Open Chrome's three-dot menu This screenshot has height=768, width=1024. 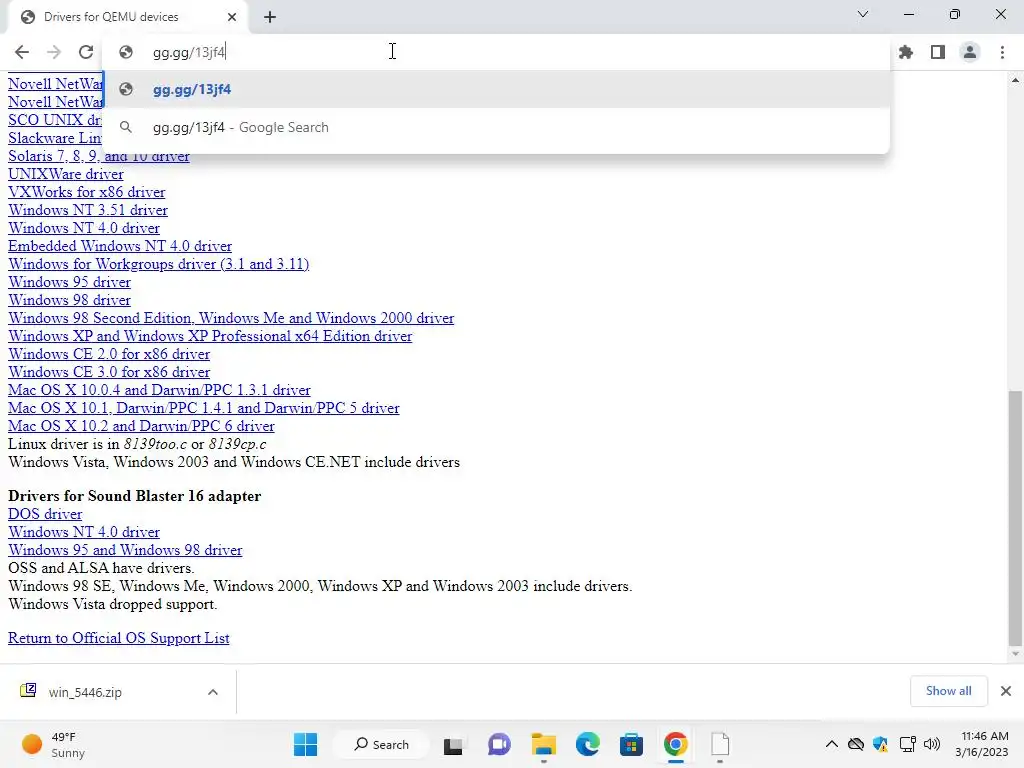point(1002,52)
